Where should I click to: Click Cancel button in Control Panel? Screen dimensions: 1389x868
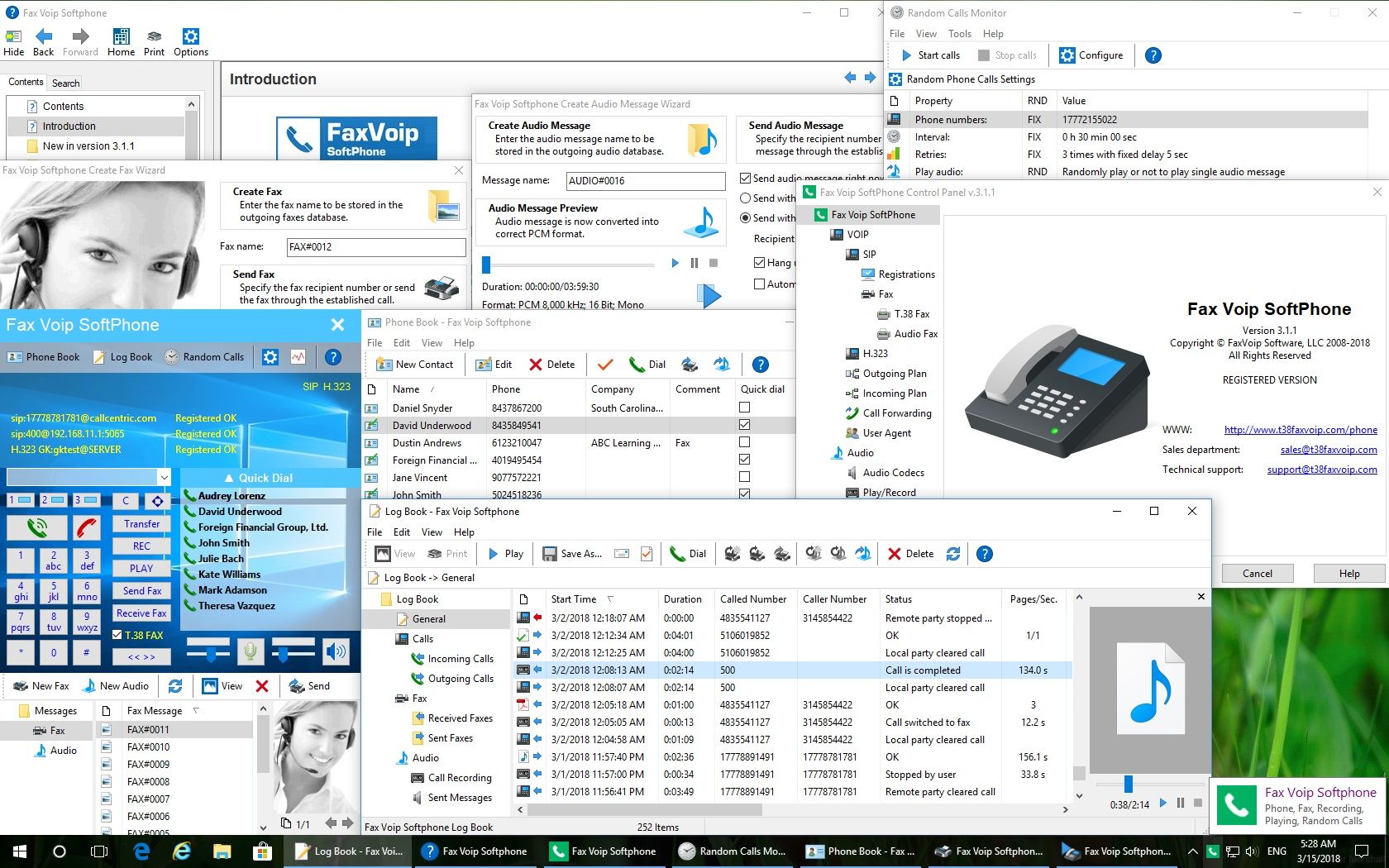tap(1258, 573)
